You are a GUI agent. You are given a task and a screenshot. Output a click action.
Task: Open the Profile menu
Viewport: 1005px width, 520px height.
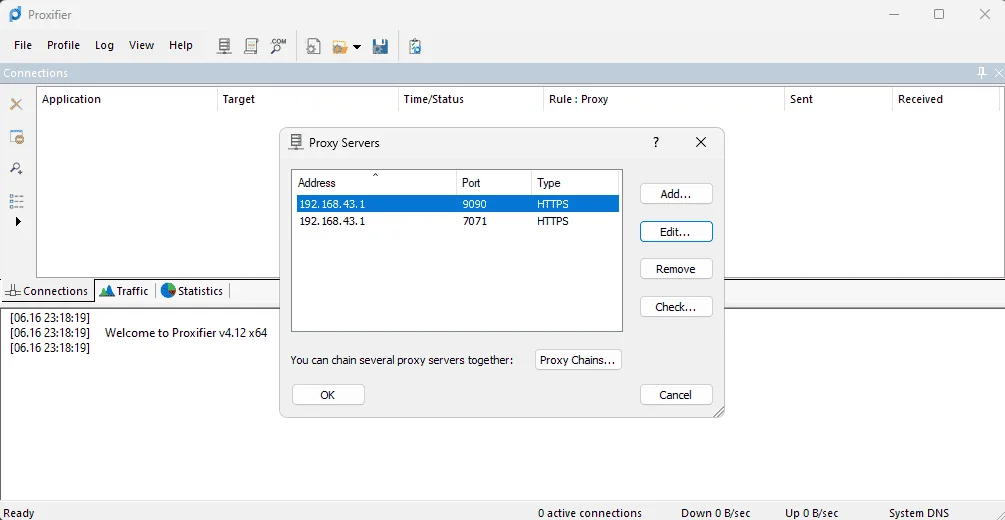(63, 45)
